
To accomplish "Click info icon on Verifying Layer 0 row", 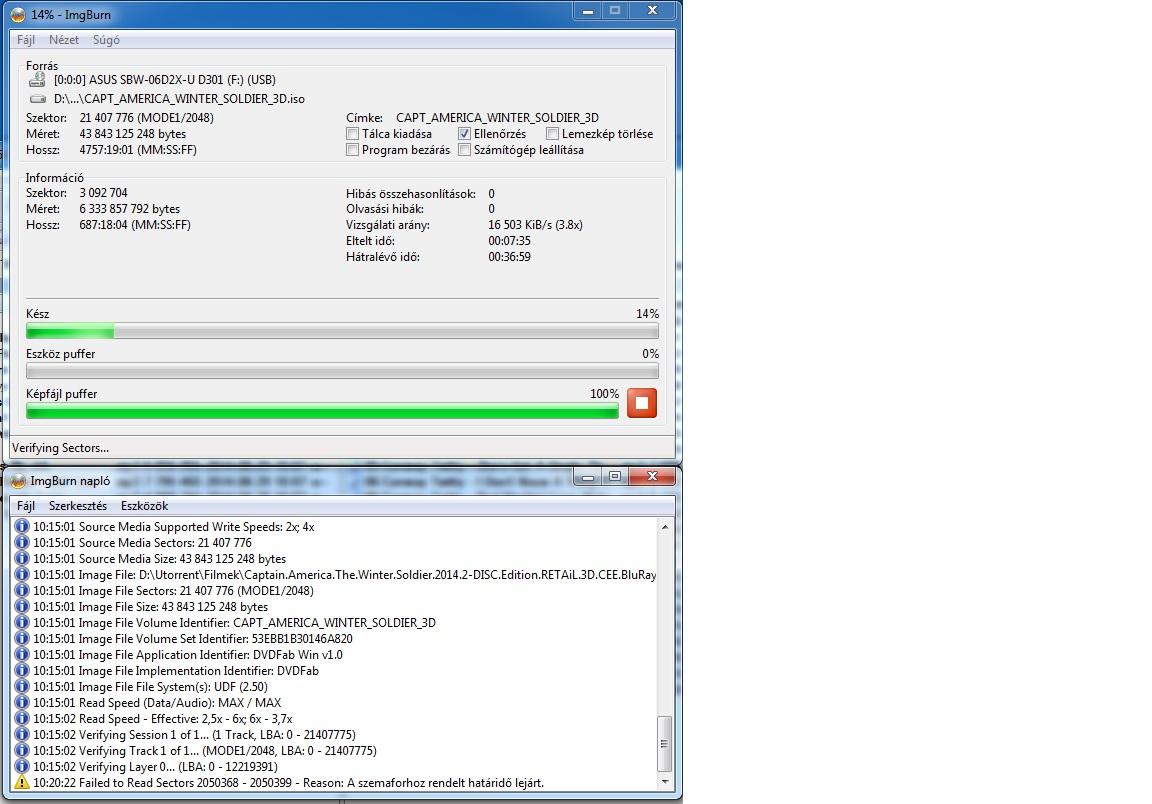I will point(21,767).
